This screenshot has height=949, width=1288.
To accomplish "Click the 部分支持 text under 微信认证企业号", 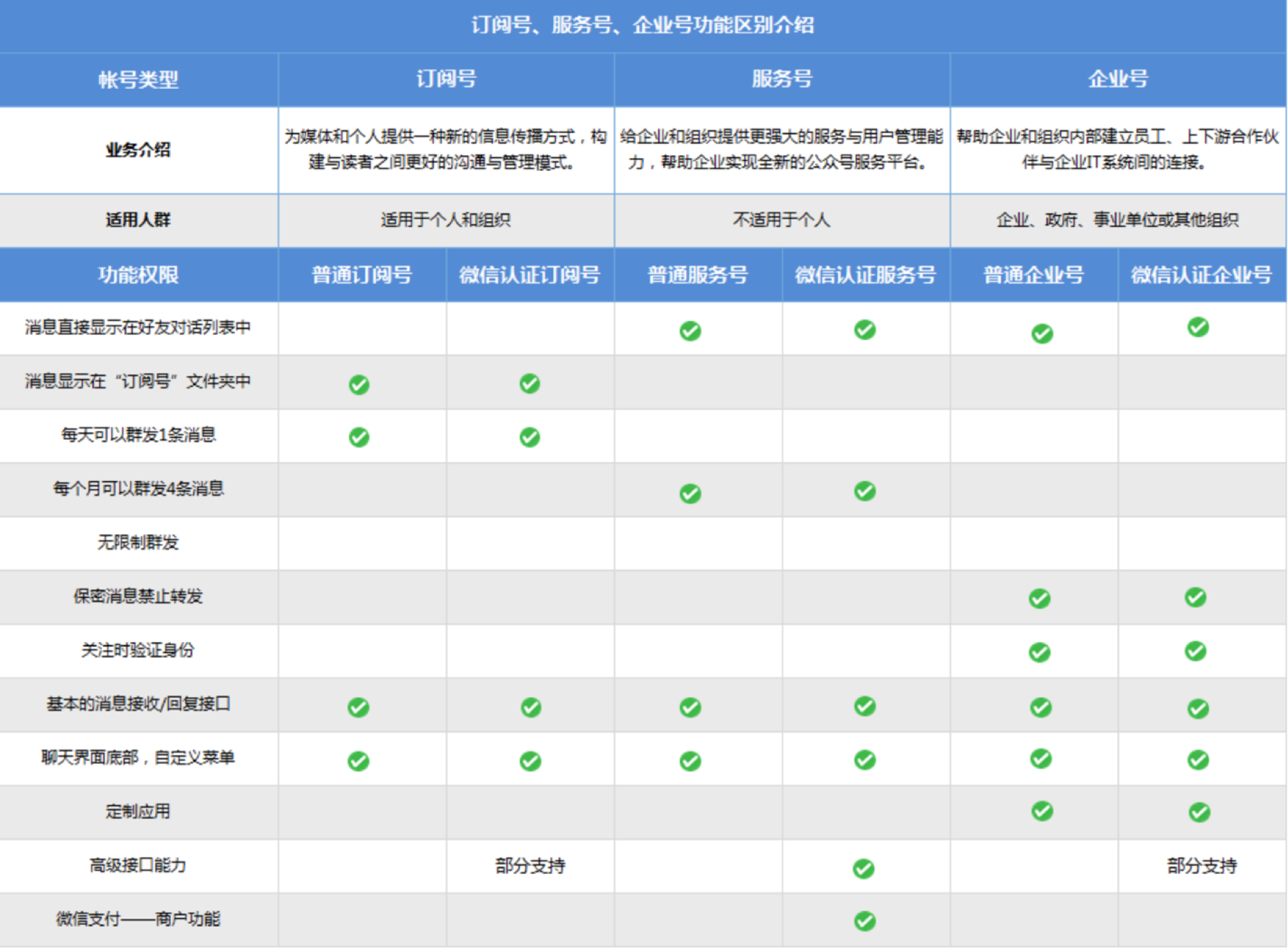I will [1200, 866].
